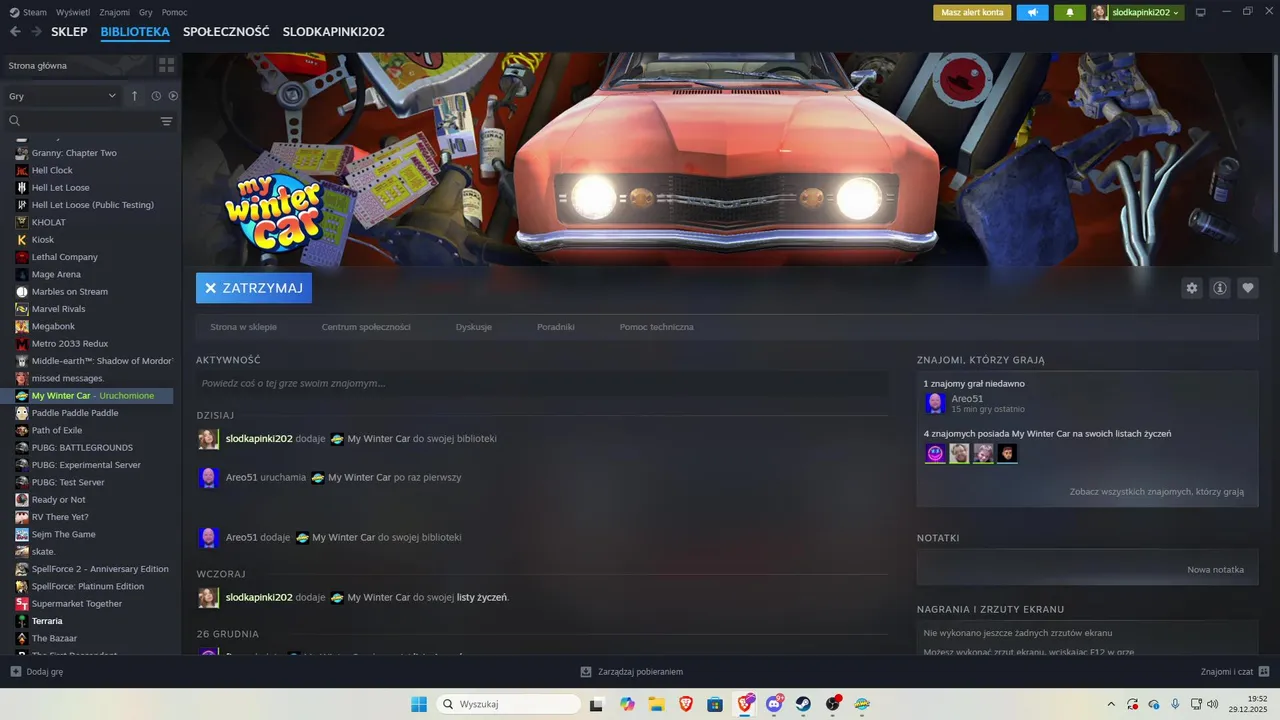Screen dimensions: 1280x720
Task: Click Zobacz wszystkich znajomych, którzy grają
Action: (1157, 492)
